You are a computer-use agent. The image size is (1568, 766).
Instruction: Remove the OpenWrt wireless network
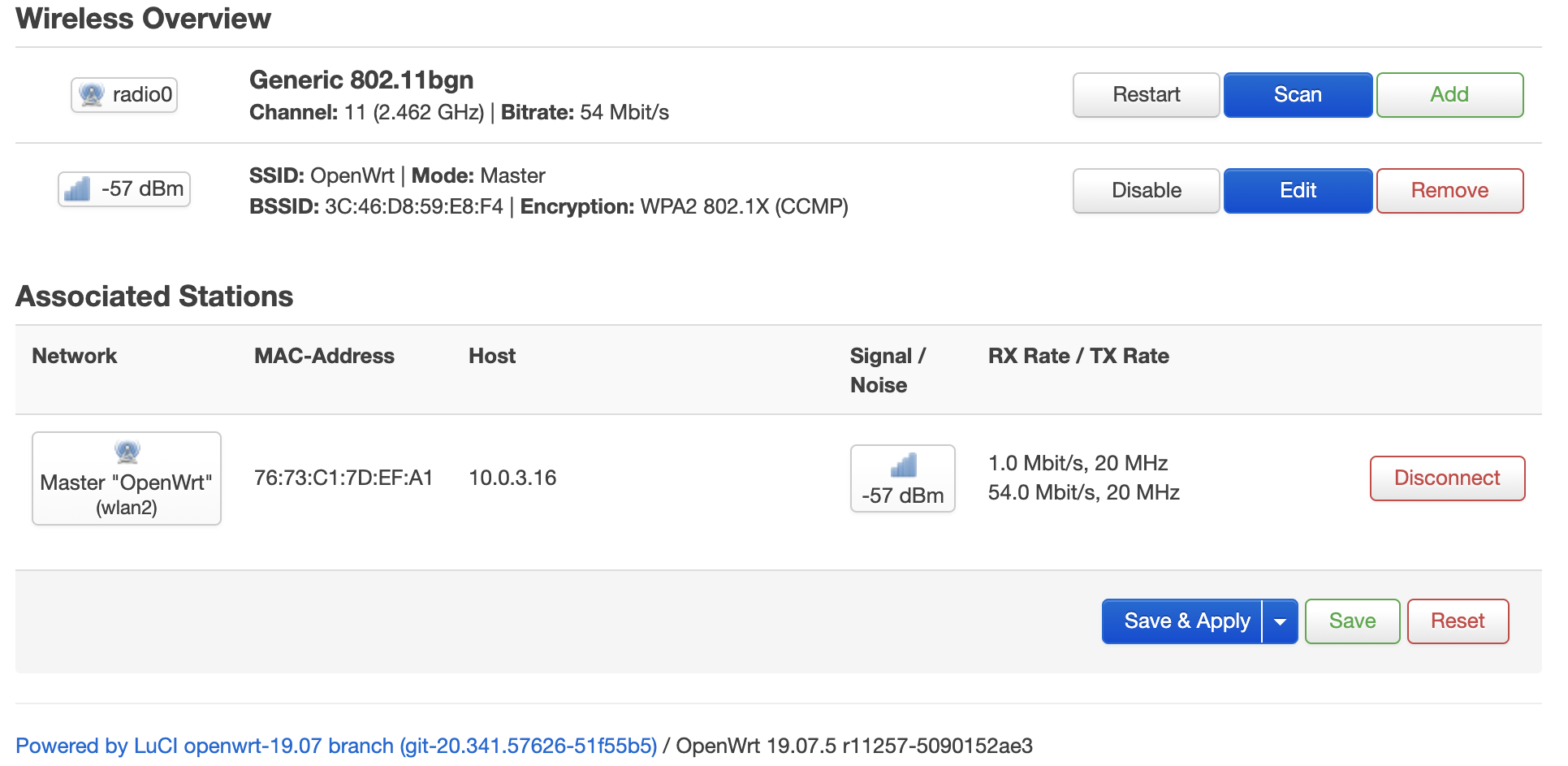click(1449, 191)
